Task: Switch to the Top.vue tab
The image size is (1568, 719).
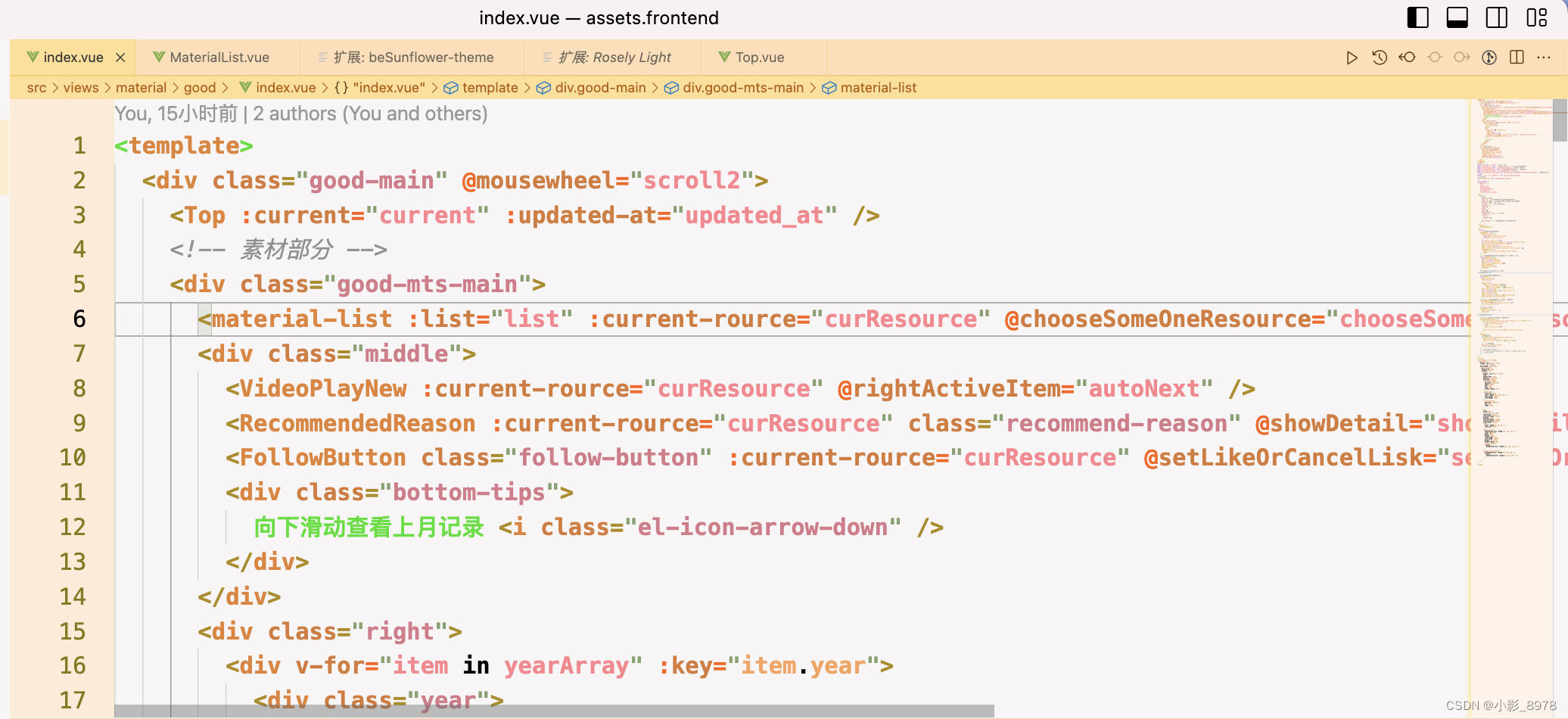Action: pos(760,57)
